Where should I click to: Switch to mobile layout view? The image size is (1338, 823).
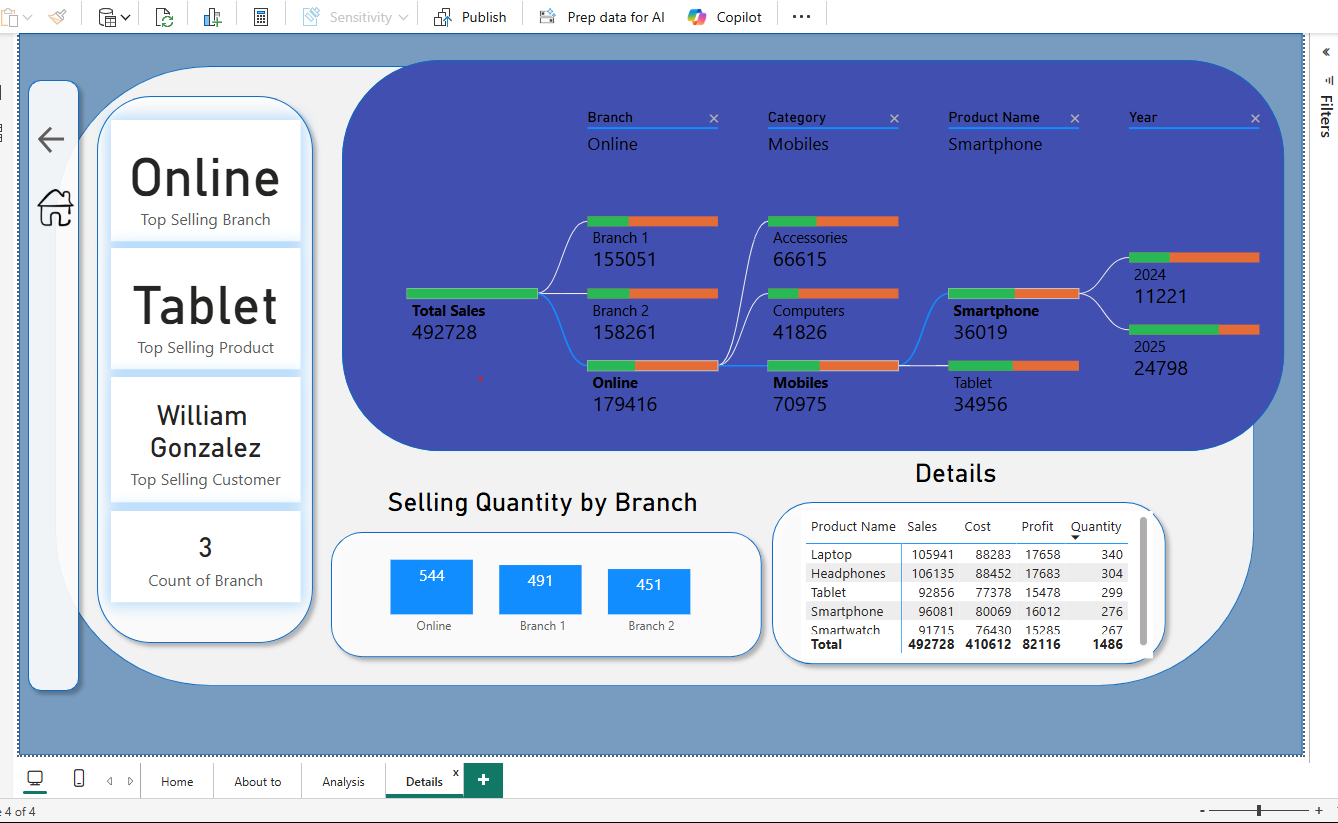(79, 779)
